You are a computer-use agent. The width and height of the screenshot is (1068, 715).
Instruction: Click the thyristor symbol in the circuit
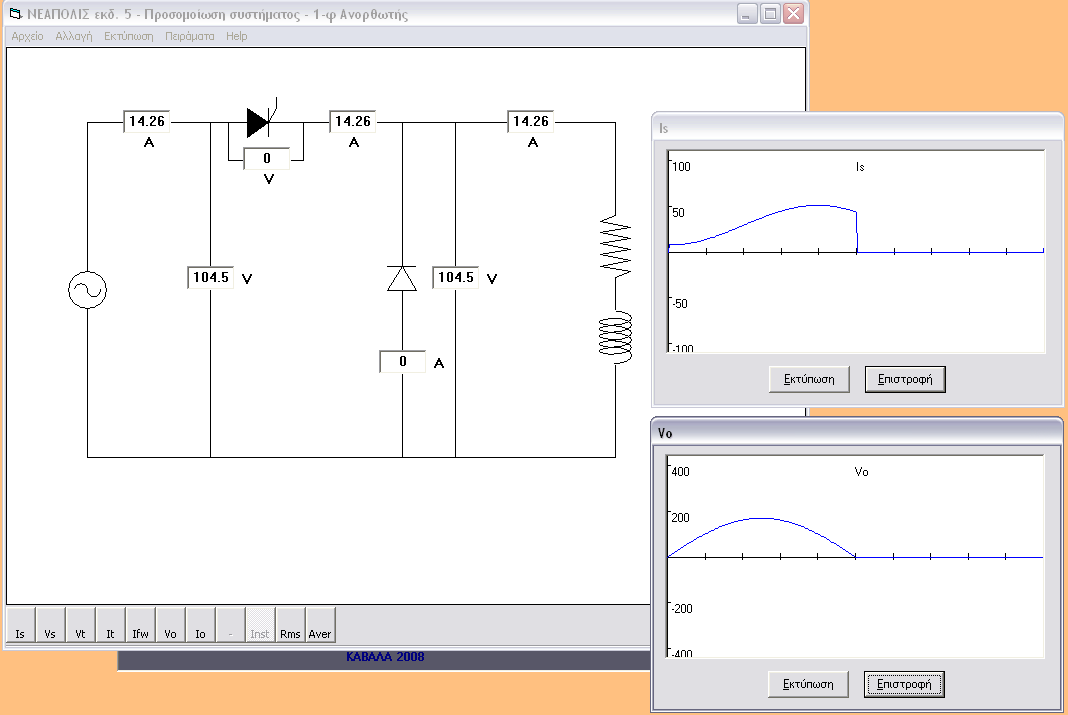point(261,121)
